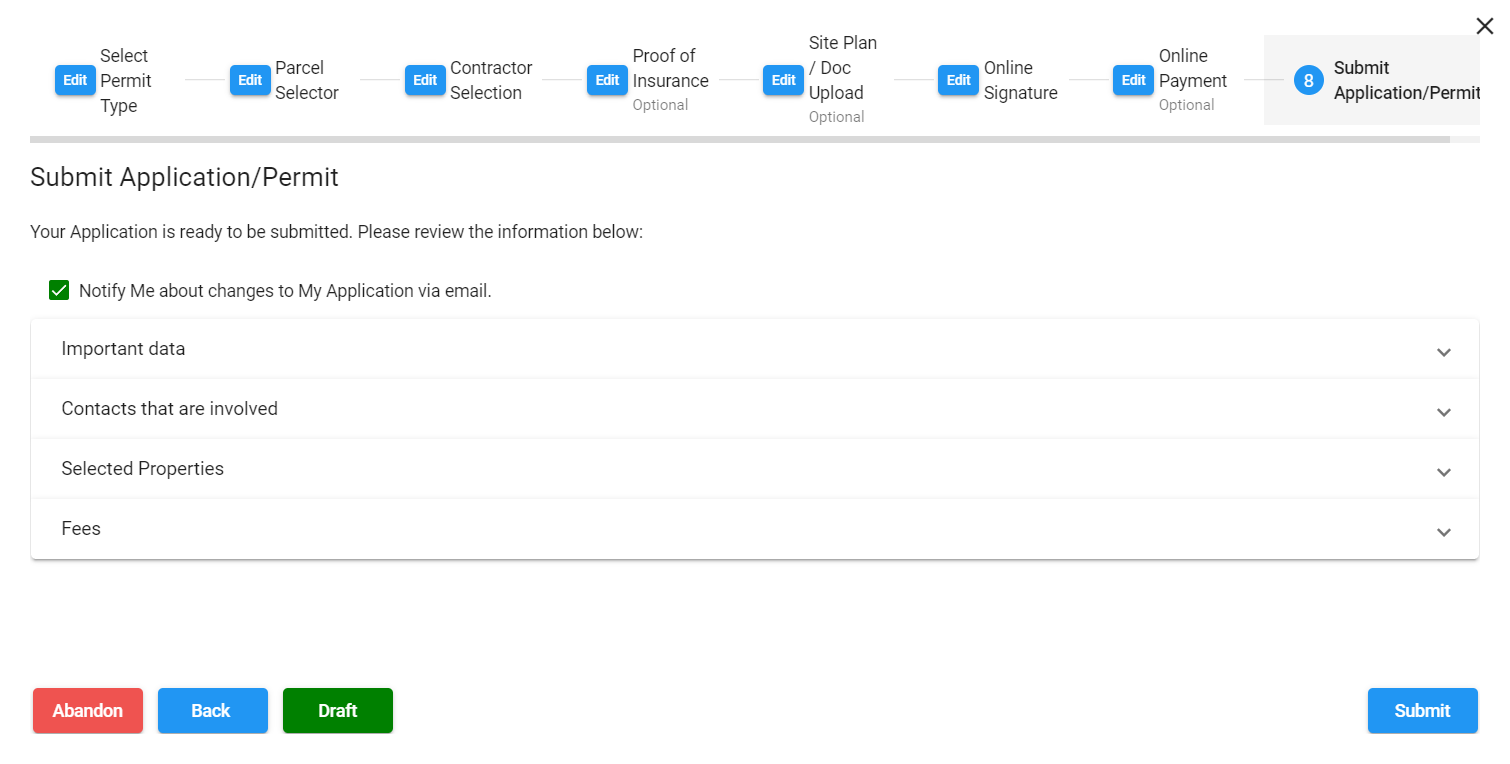Screen dimensions: 1510x764
Task: Expand the Selected Properties section
Action: (755, 469)
